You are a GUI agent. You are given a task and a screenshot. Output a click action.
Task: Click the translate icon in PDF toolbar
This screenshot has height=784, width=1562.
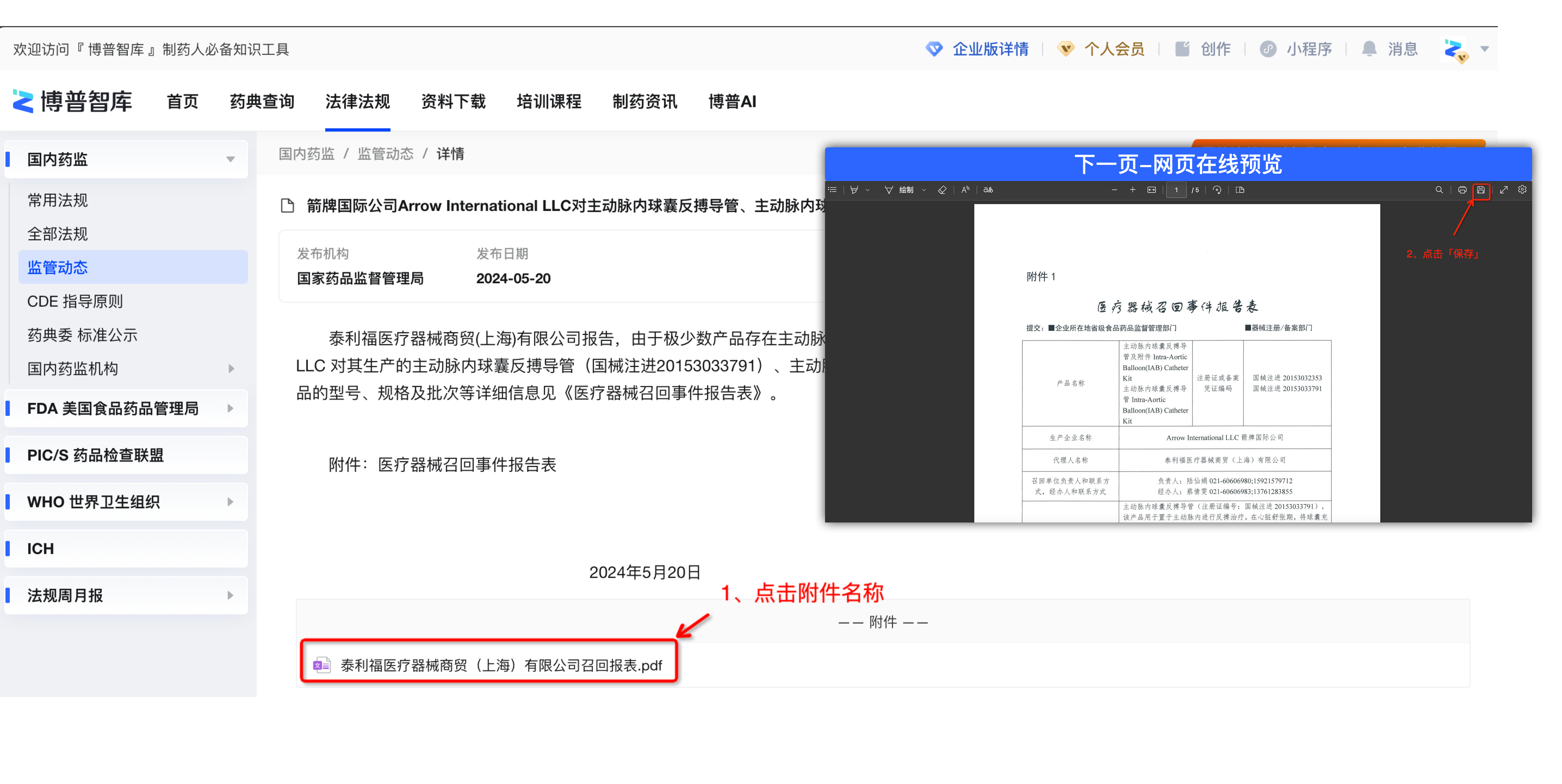[x=988, y=190]
